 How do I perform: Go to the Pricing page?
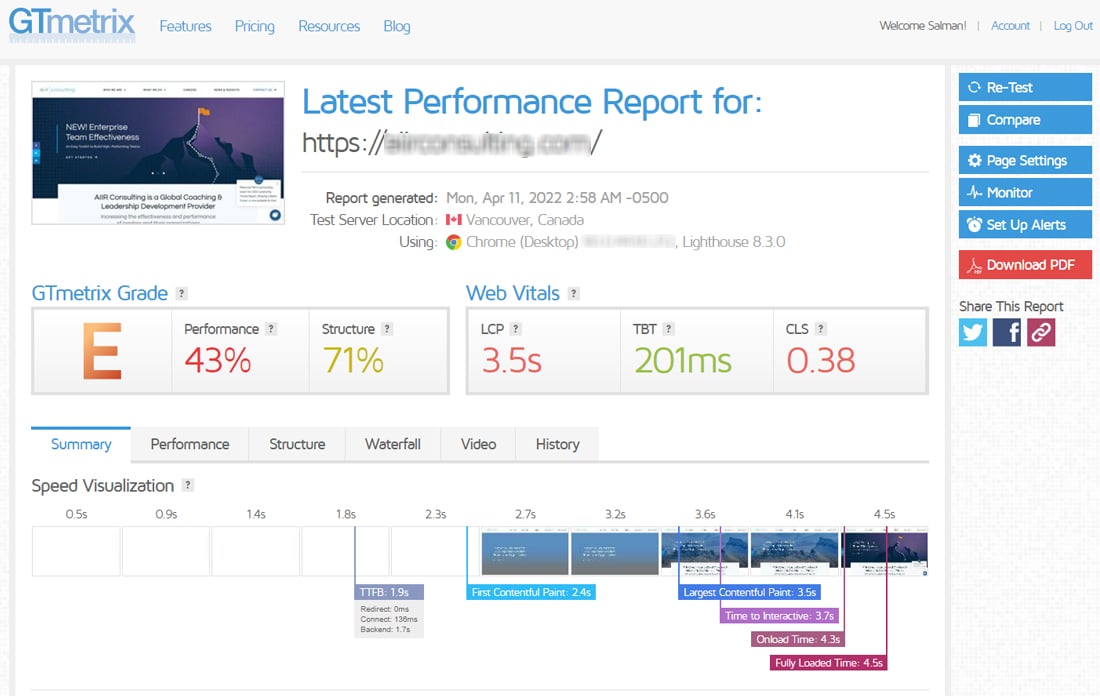[x=254, y=27]
